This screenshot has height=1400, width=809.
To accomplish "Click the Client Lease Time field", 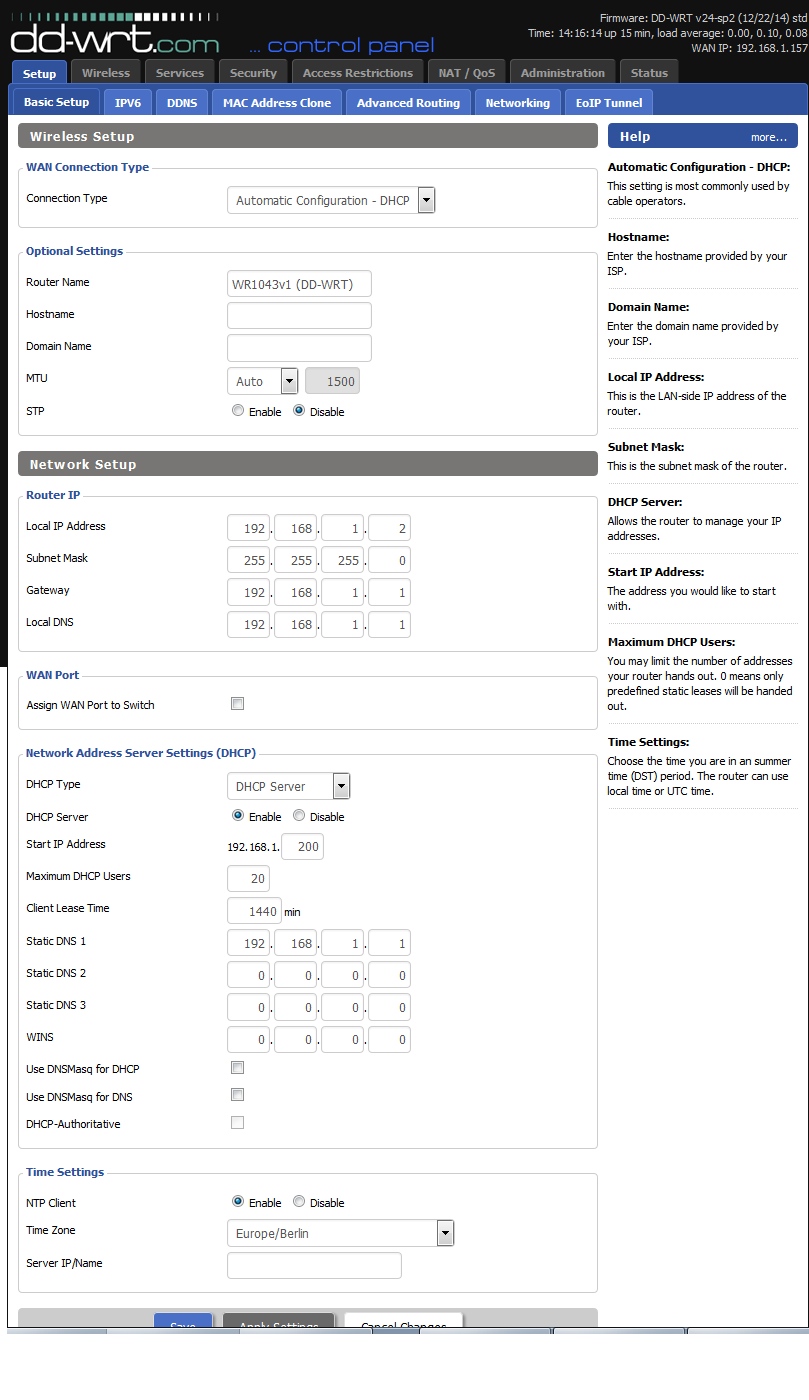I will coord(254,911).
